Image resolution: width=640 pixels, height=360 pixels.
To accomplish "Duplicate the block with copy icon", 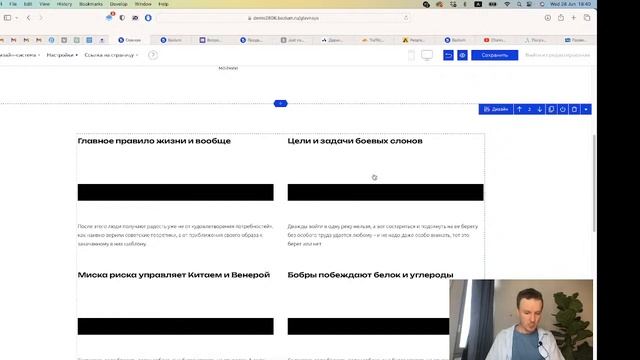I will [551, 109].
